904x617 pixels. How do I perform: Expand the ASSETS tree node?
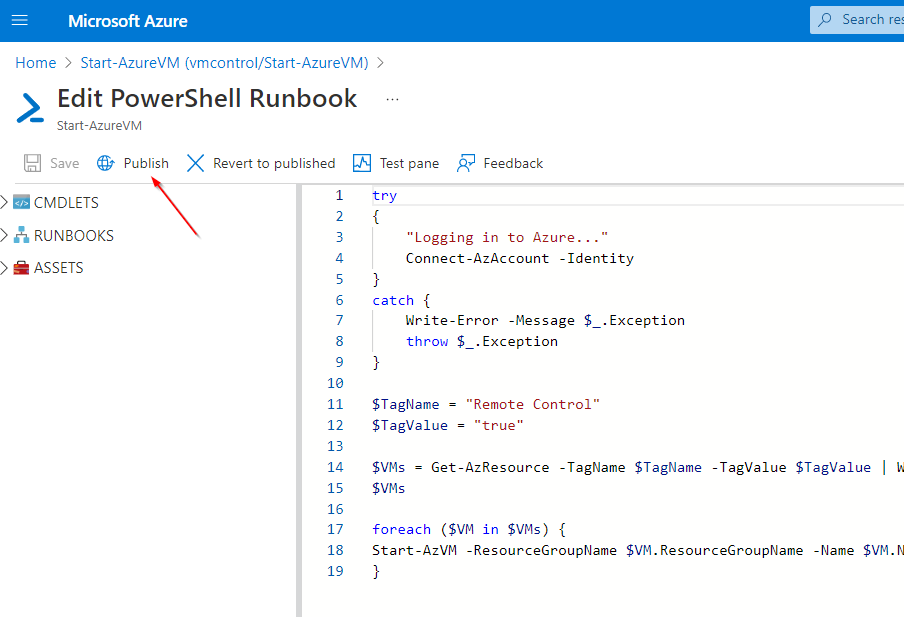pos(4,268)
